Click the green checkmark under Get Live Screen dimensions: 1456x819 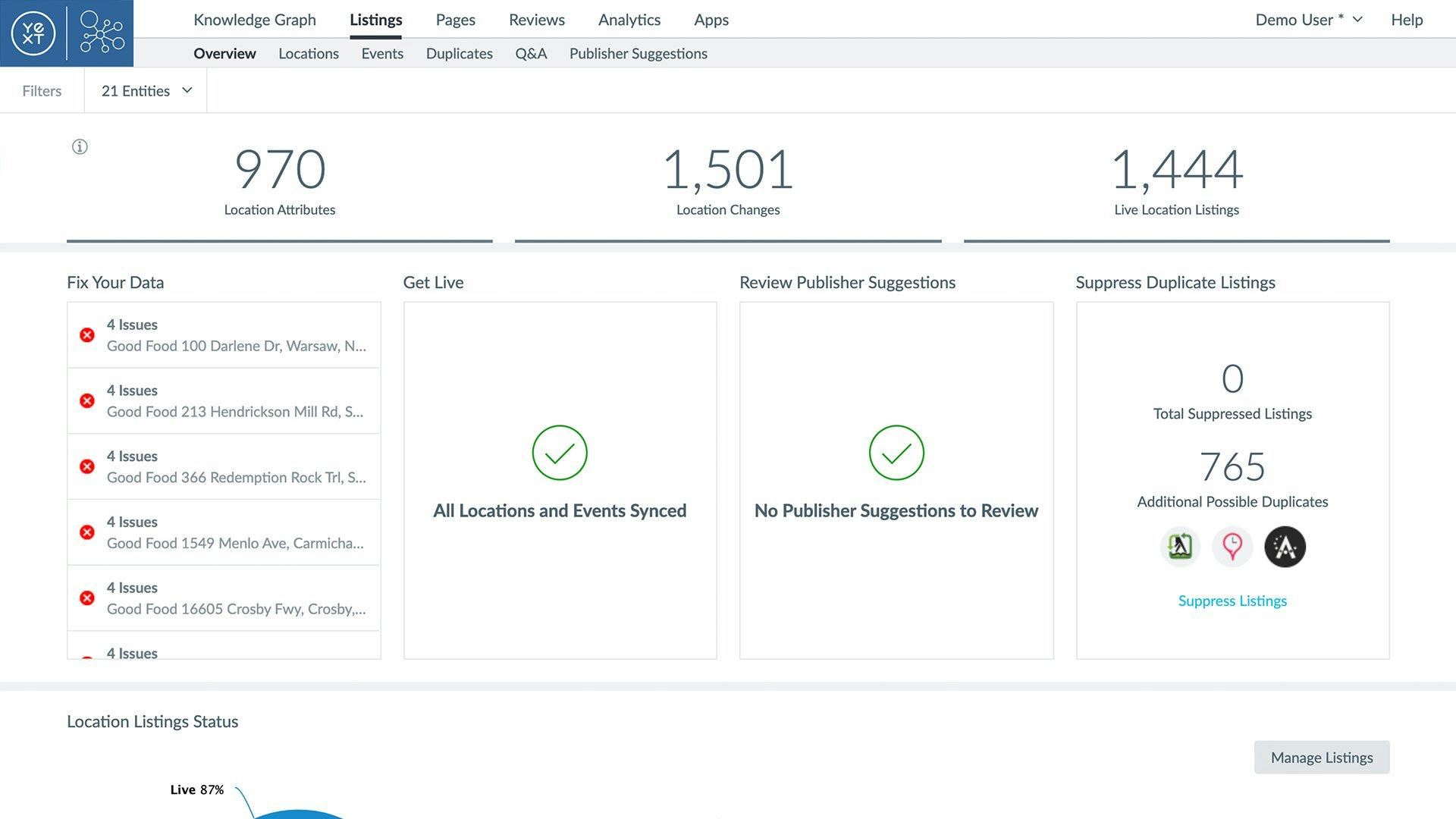click(560, 453)
